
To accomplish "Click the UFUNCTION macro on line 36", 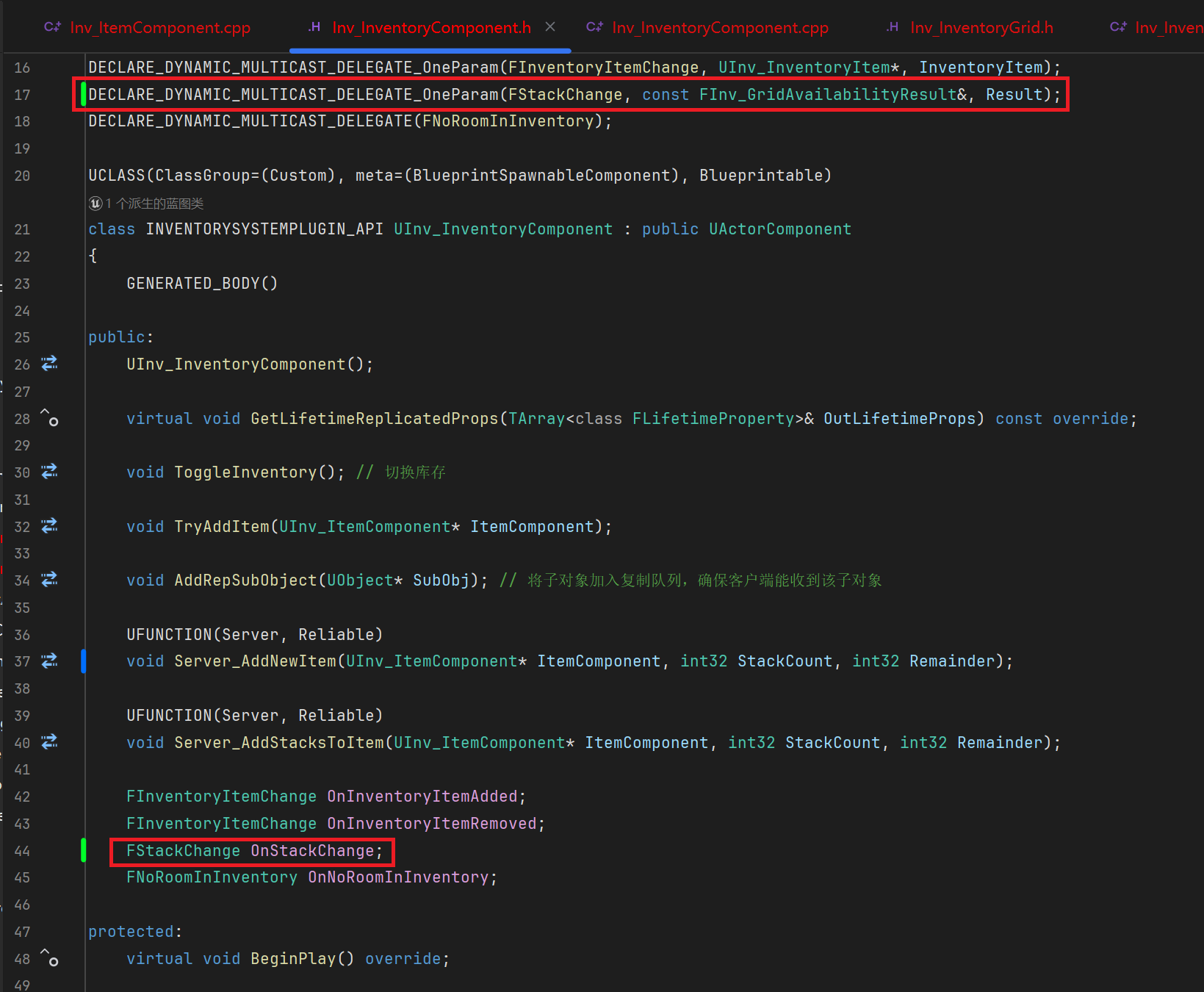I will (x=169, y=635).
